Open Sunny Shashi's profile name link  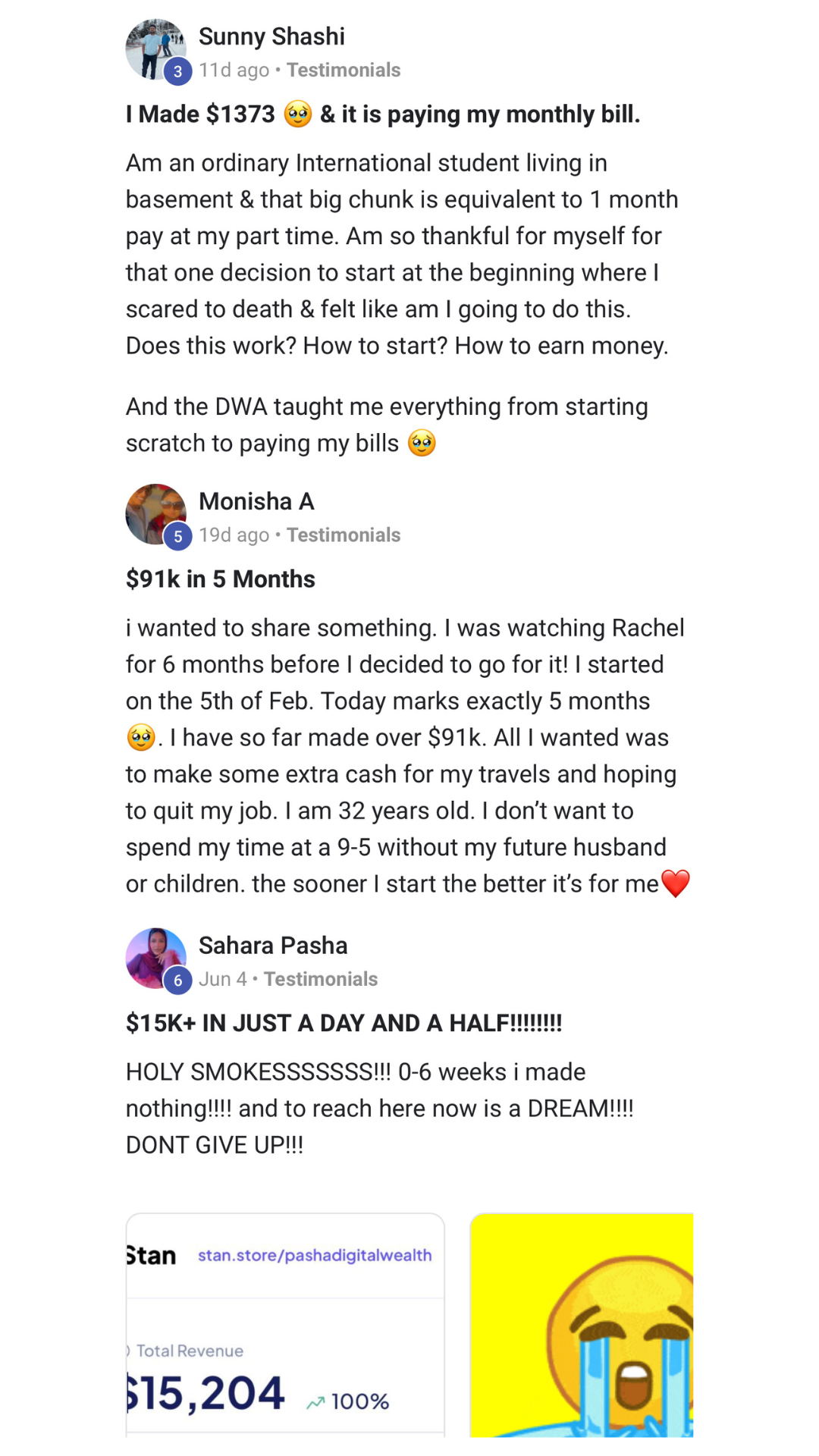(x=271, y=36)
